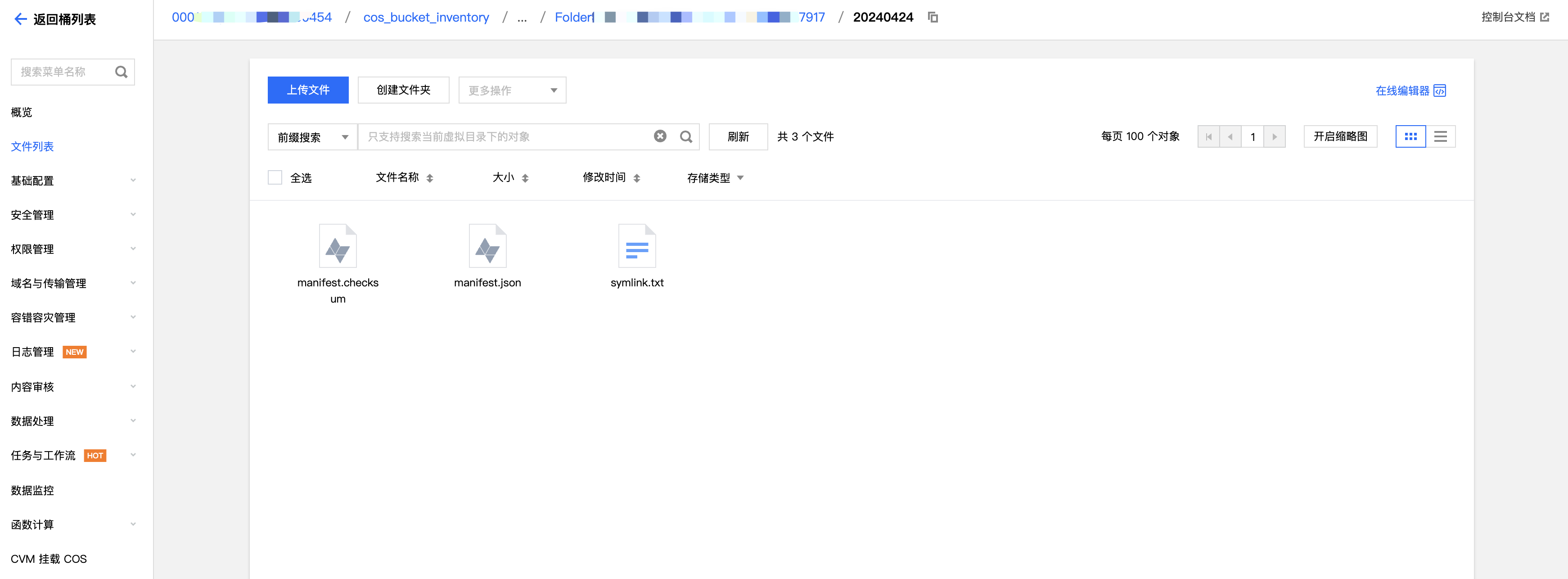
Task: Click the sidebar menu search magnifier icon
Action: click(121, 72)
